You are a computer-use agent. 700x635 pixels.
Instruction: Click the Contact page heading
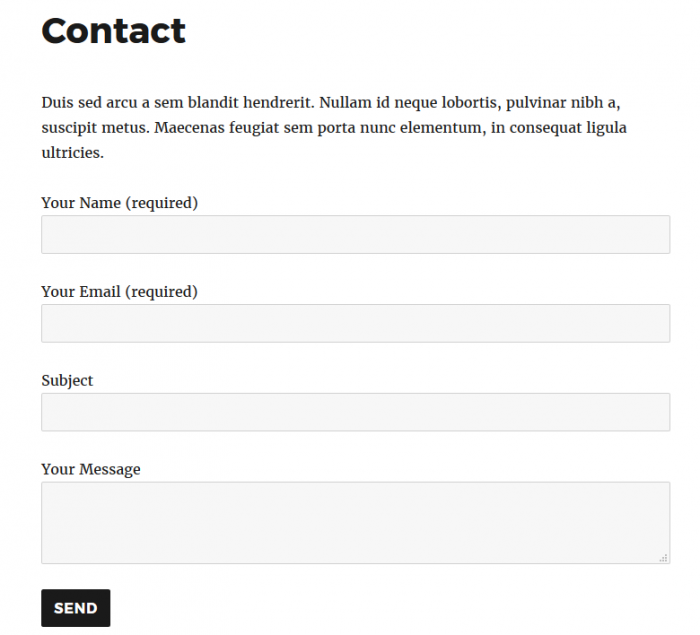pyautogui.click(x=113, y=31)
